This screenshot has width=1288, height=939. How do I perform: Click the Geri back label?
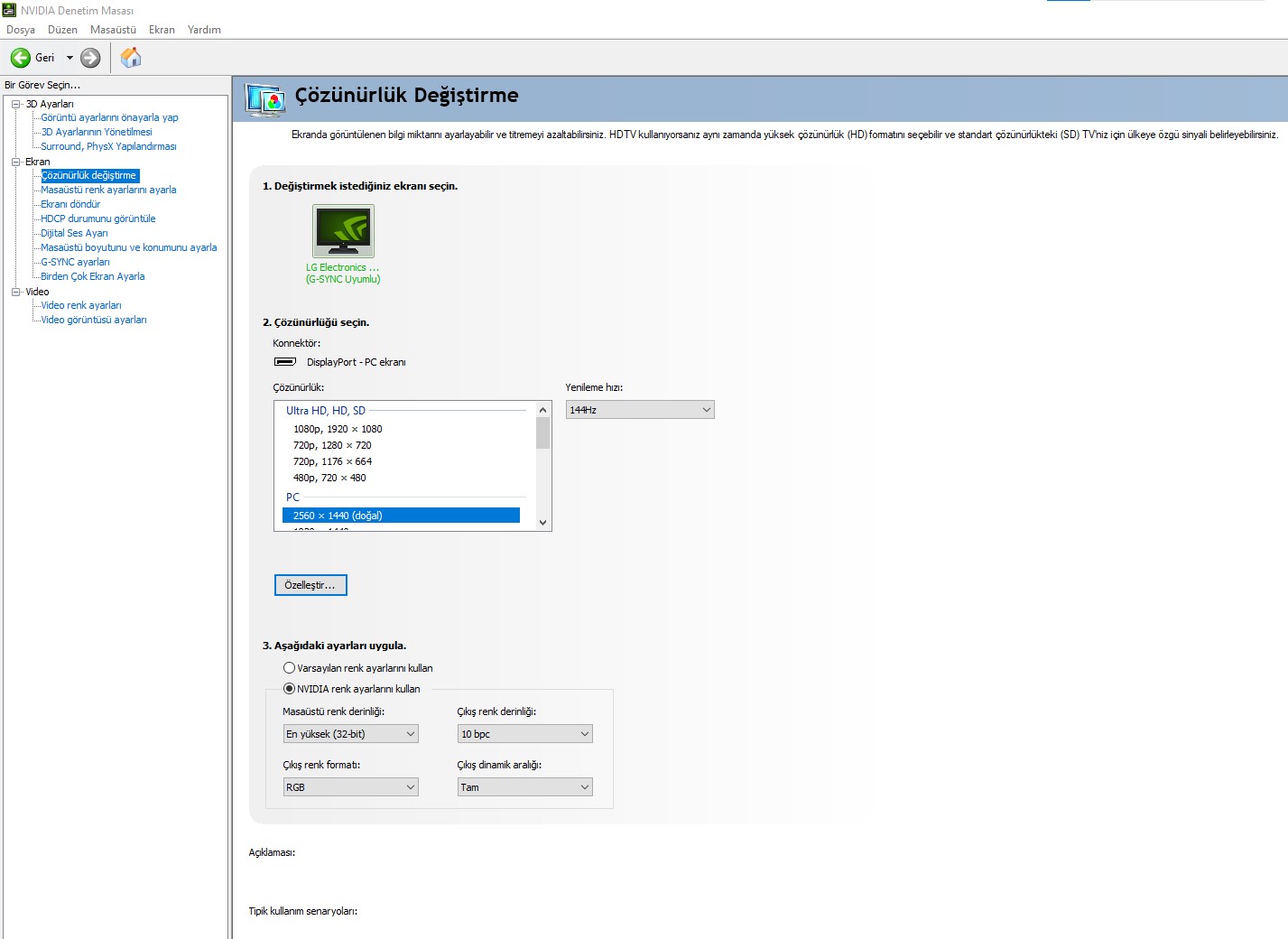pos(44,58)
